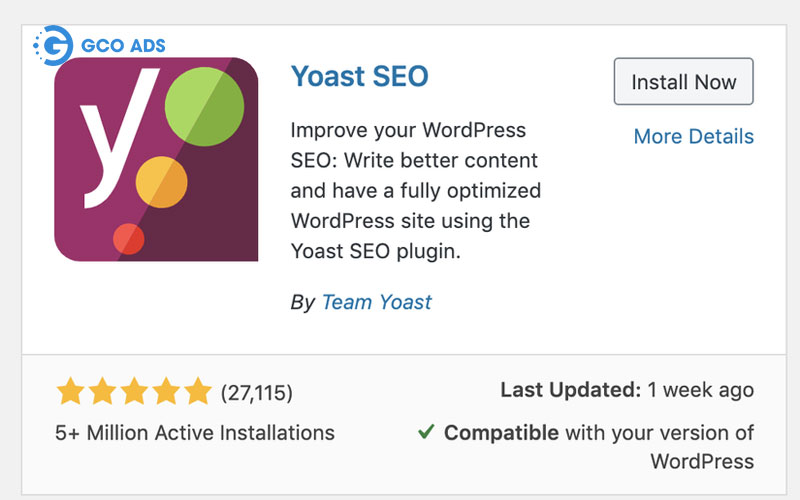
Task: Select the fourth rating star
Action: (x=166, y=391)
